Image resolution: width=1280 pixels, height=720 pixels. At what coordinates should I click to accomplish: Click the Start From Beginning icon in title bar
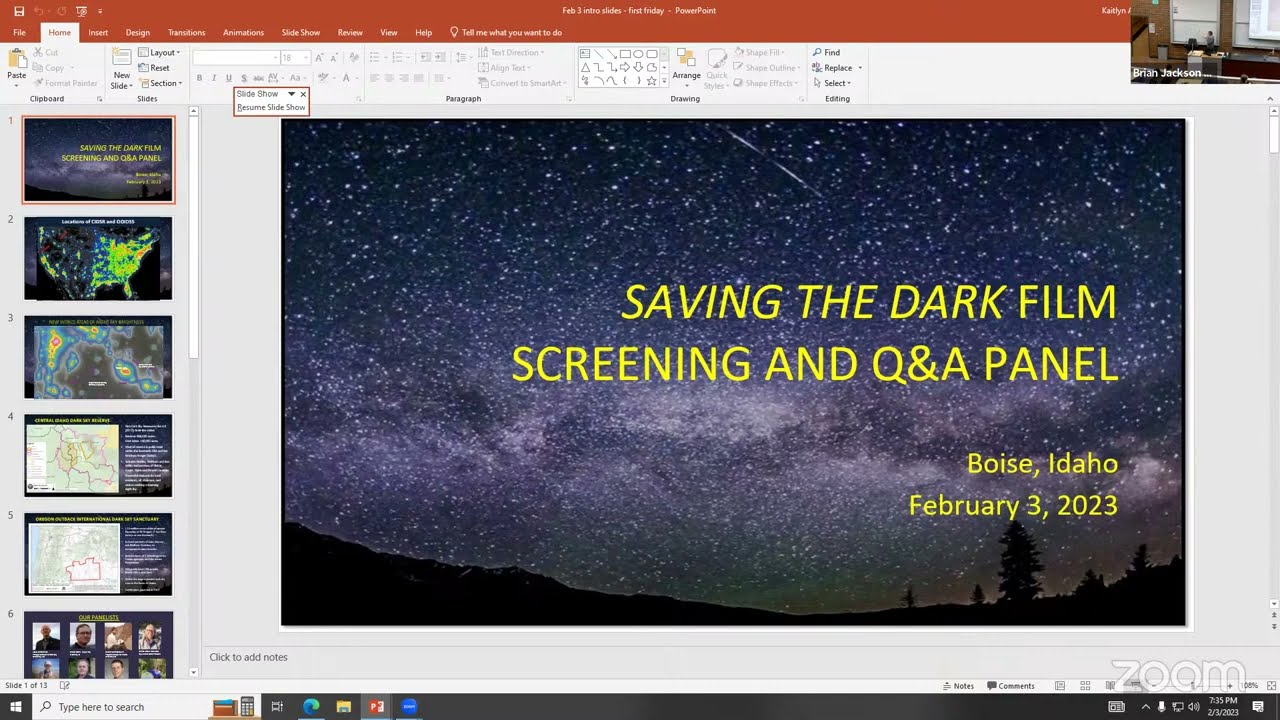pos(81,11)
